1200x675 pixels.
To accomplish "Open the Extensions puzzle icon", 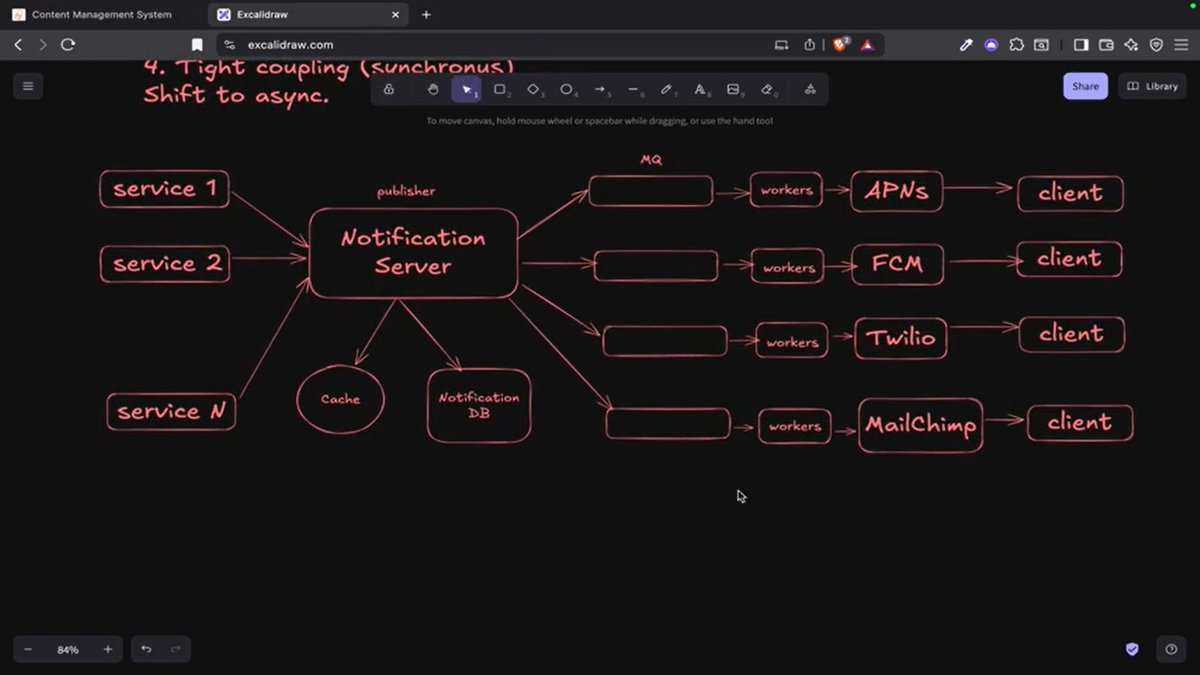I will tap(1017, 44).
